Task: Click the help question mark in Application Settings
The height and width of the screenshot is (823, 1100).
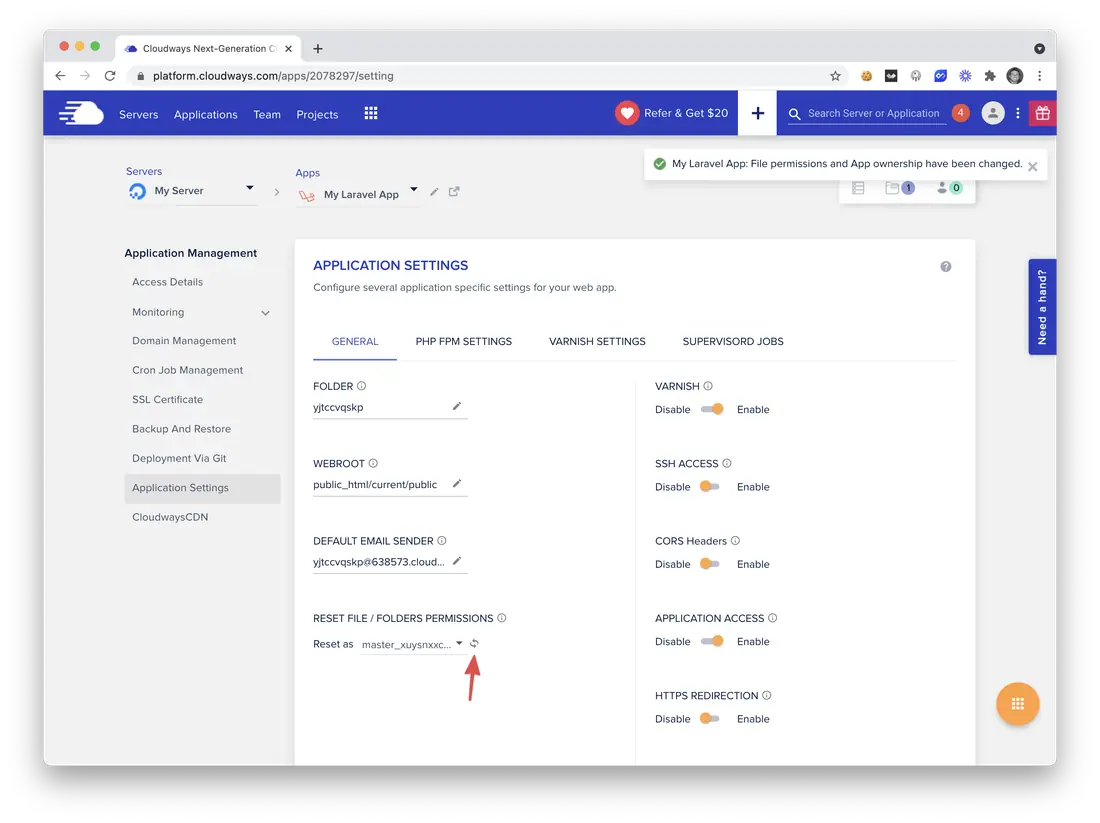Action: click(946, 267)
